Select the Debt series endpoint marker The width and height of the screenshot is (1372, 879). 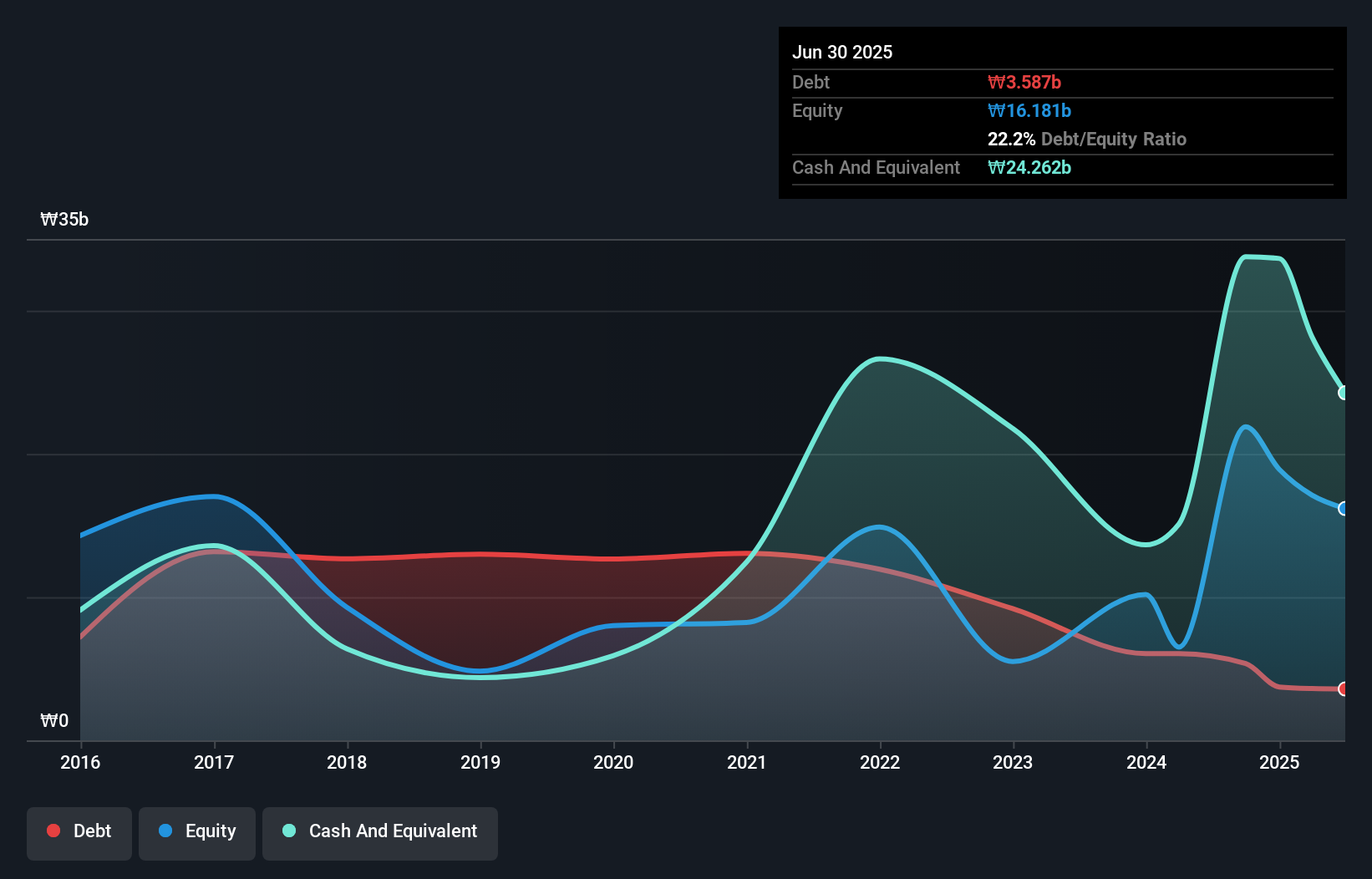[x=1343, y=689]
